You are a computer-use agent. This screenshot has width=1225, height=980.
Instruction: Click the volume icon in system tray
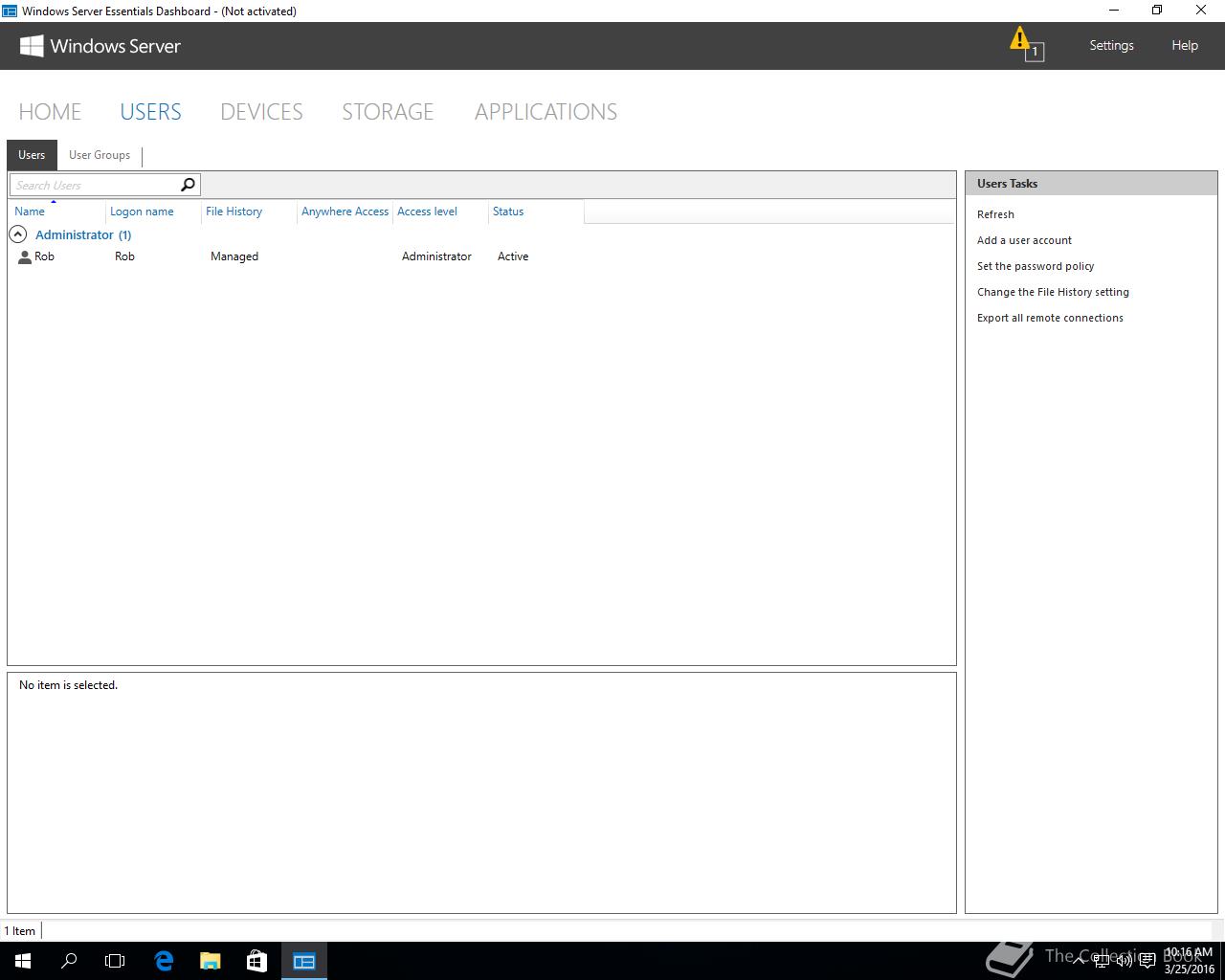point(1125,961)
